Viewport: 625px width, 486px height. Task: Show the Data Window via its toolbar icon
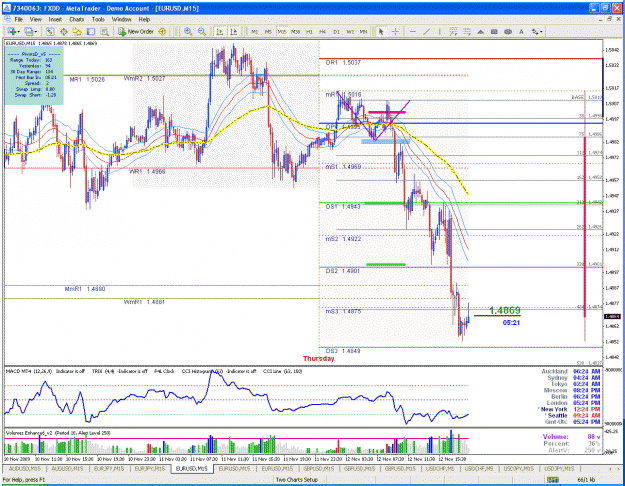(63, 31)
